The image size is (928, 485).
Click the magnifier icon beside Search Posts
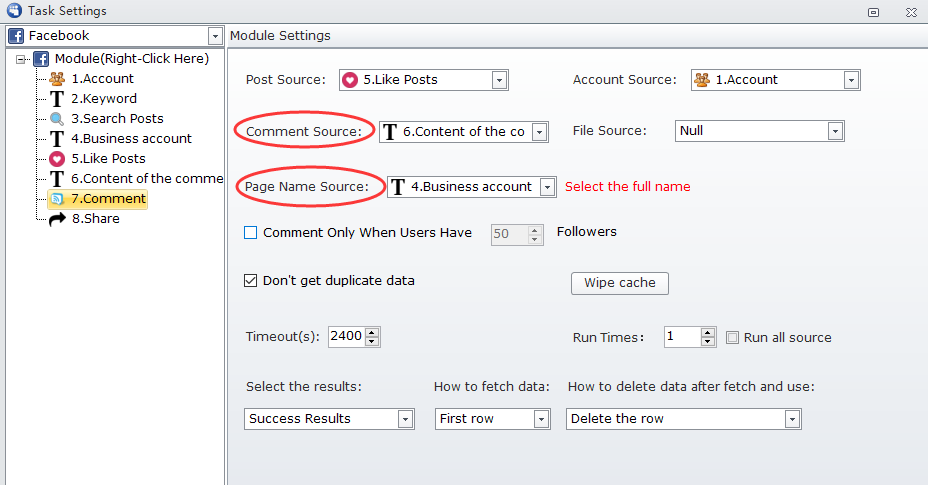pyautogui.click(x=57, y=119)
